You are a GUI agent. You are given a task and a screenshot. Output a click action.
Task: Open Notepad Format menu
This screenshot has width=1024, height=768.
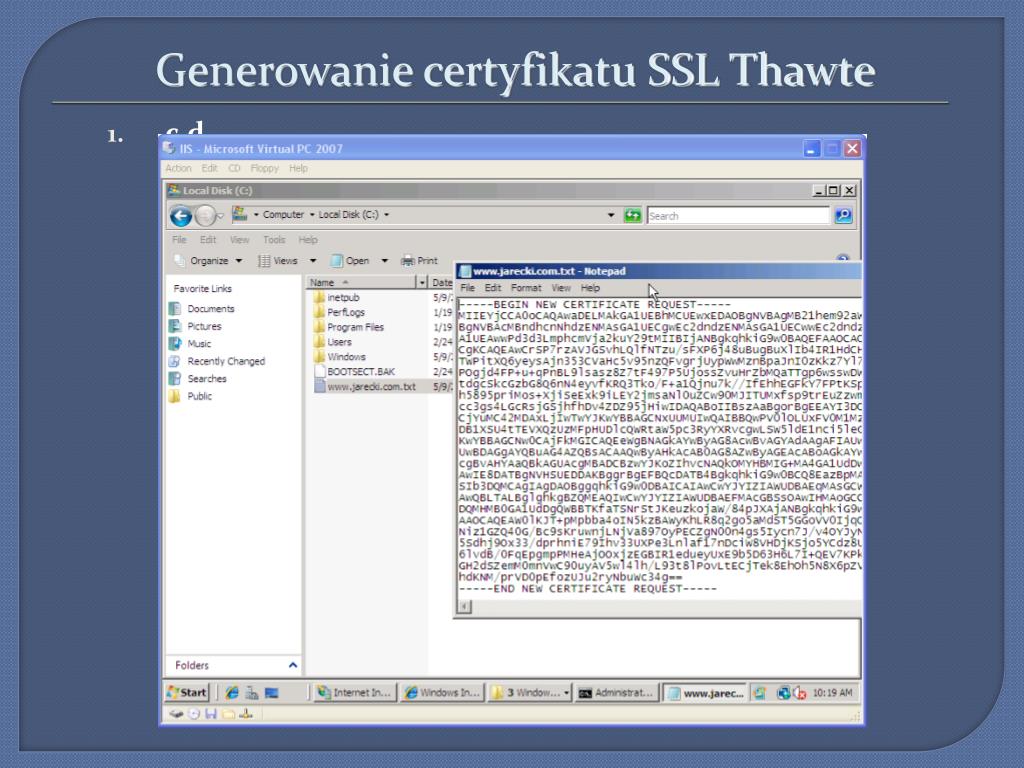point(526,288)
